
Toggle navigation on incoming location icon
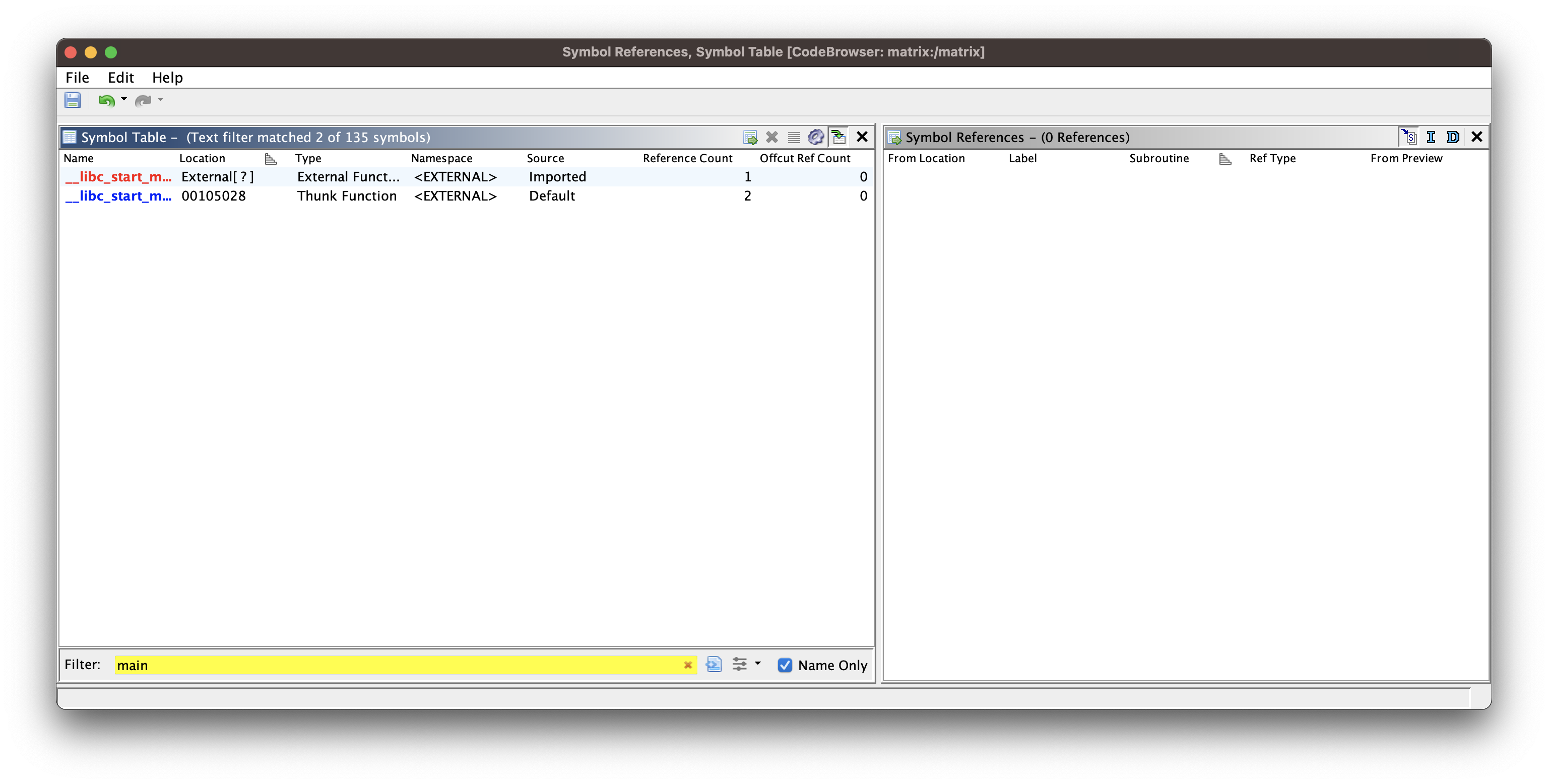839,138
